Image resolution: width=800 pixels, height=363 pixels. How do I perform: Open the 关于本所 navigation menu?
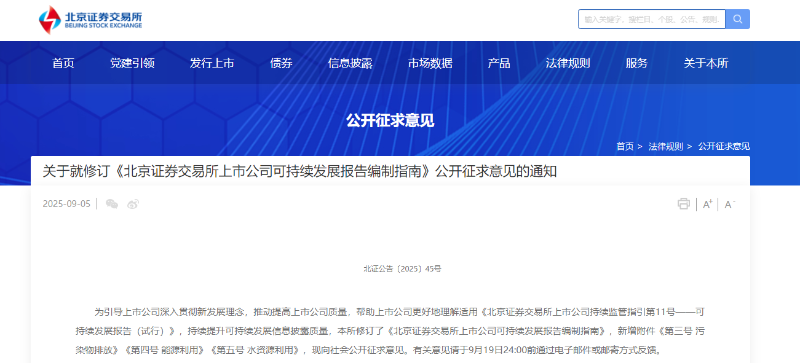(x=706, y=63)
